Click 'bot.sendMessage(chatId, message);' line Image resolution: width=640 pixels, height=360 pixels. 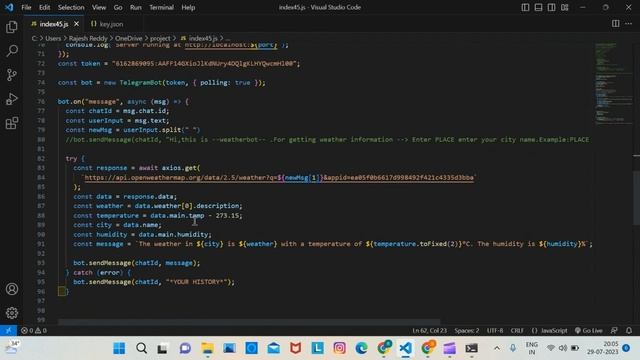tap(137, 263)
